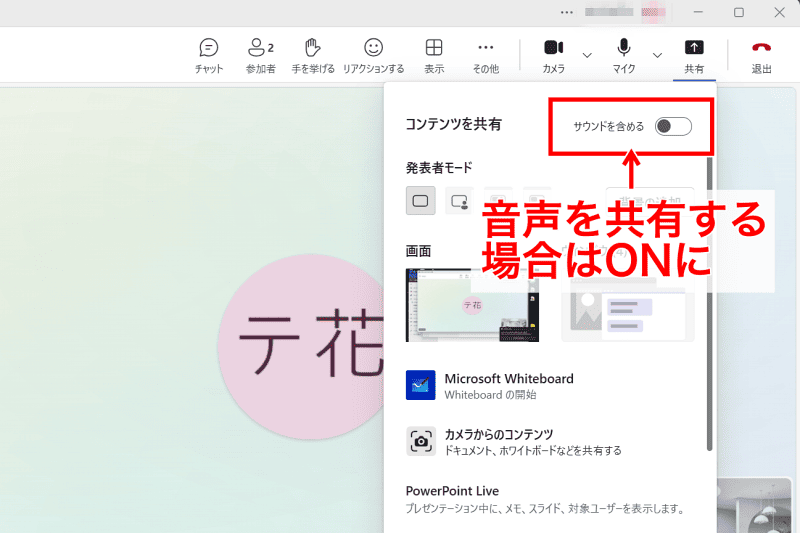
Task: Select the 画面 screen thumbnail to share
Action: [x=472, y=305]
